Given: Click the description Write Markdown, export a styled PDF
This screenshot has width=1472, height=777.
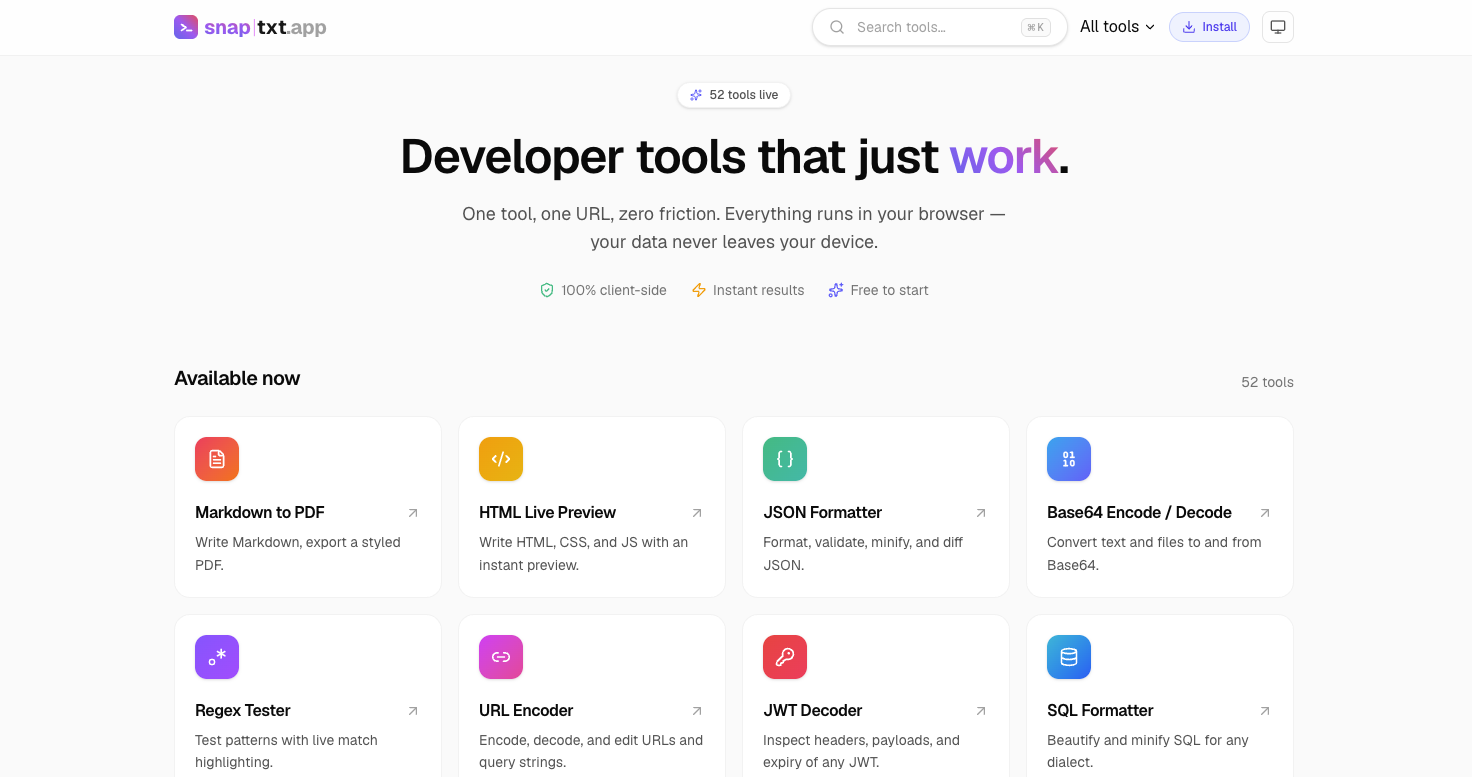Looking at the screenshot, I should coord(298,554).
